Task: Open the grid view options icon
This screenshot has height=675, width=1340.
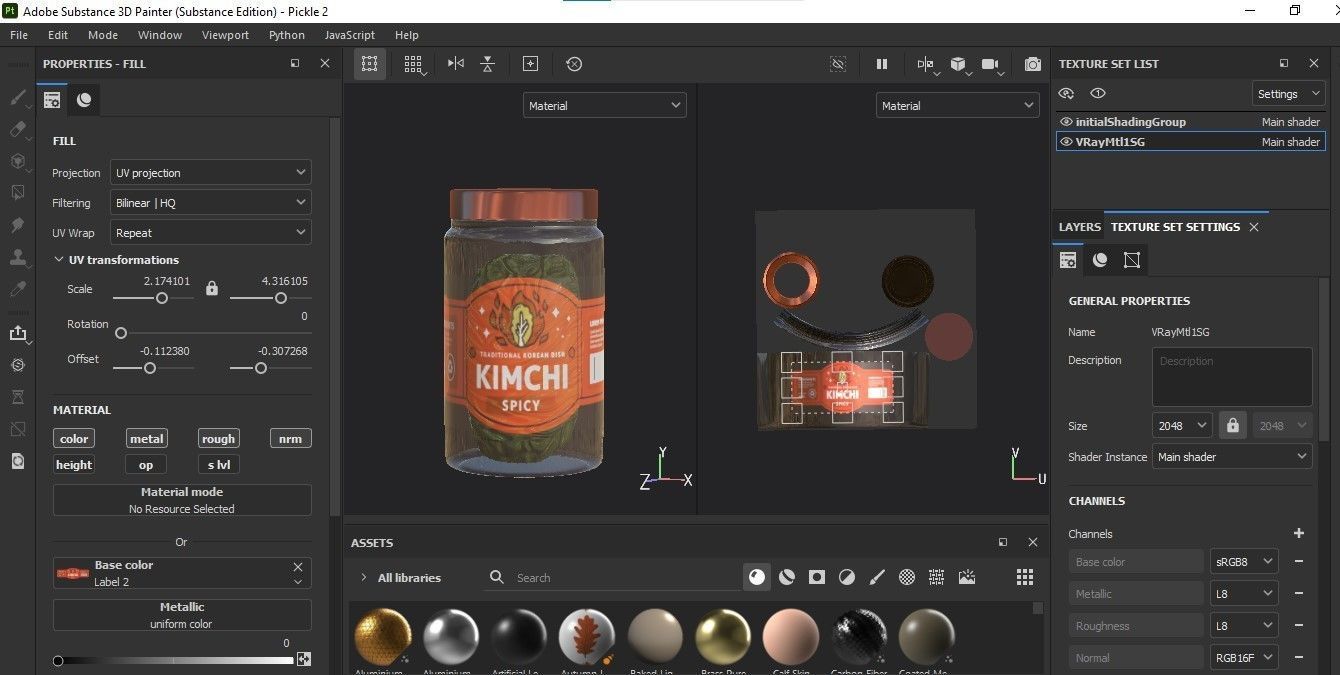Action: pos(413,64)
